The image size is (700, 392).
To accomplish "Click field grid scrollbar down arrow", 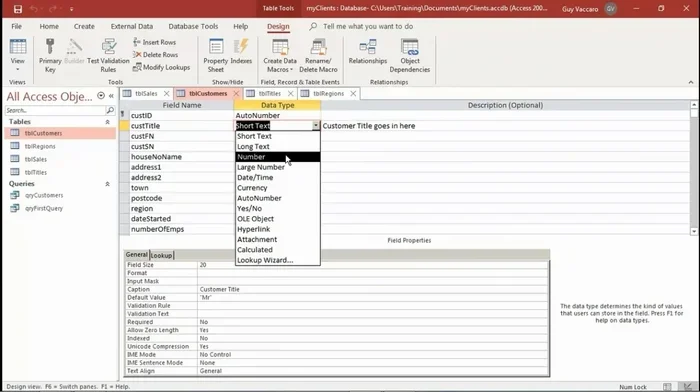I will click(694, 231).
